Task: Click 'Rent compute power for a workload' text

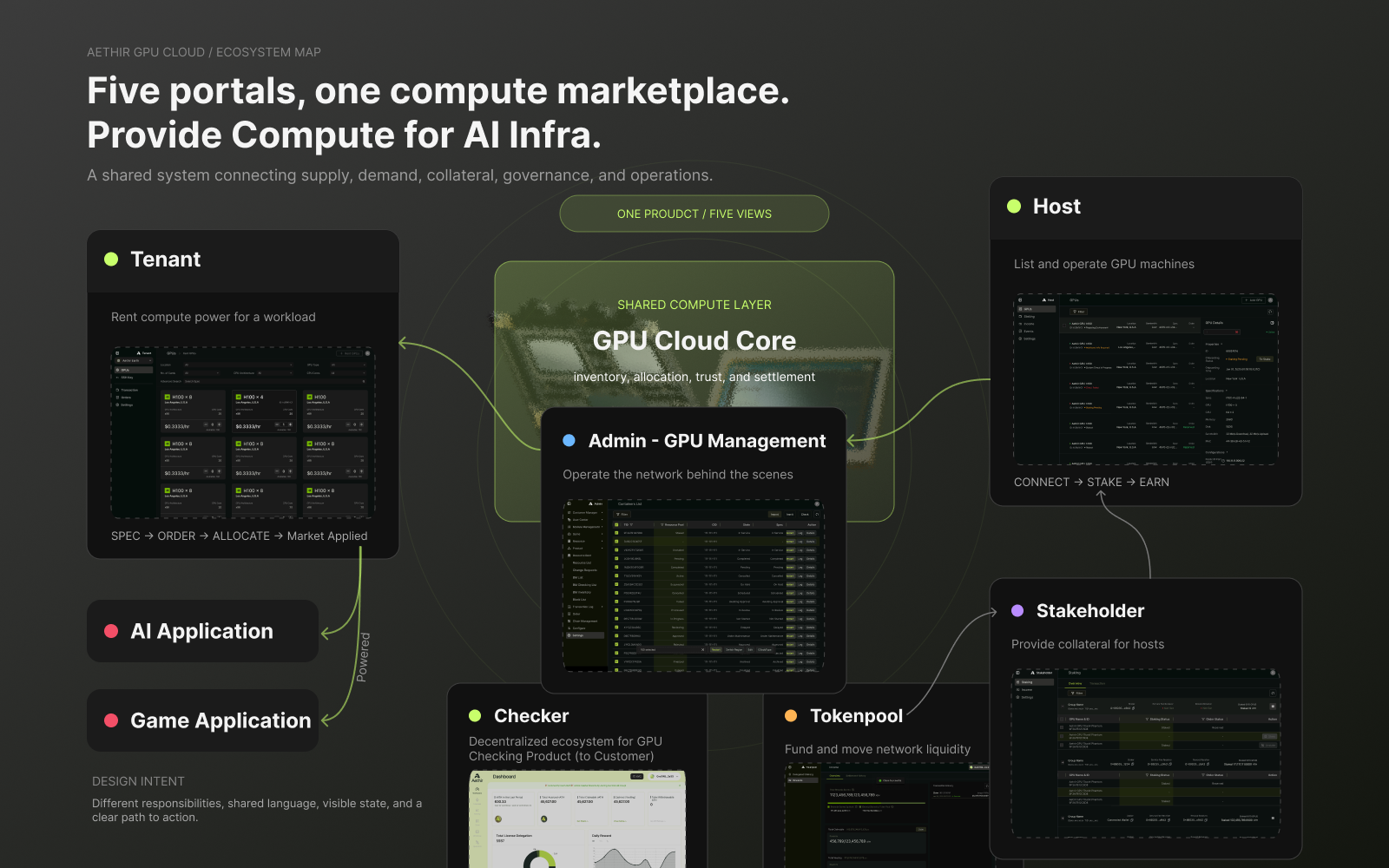Action: (214, 317)
